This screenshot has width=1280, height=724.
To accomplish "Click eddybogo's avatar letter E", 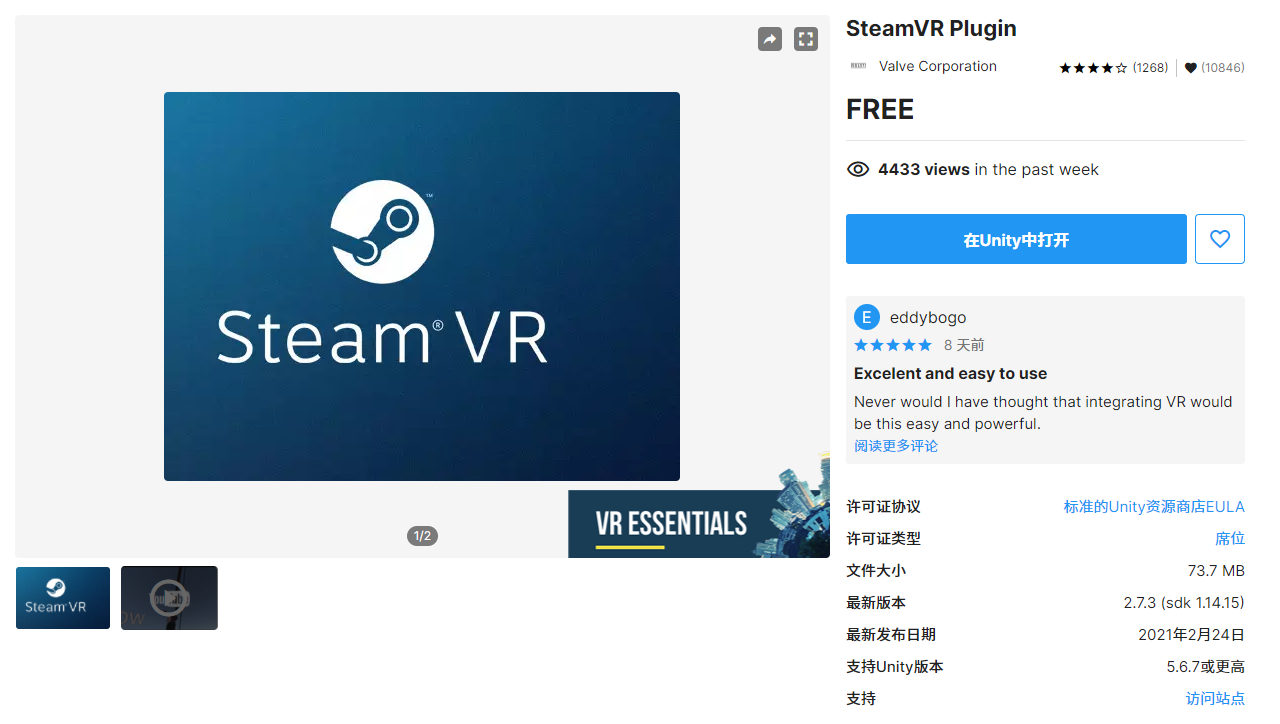I will (867, 317).
